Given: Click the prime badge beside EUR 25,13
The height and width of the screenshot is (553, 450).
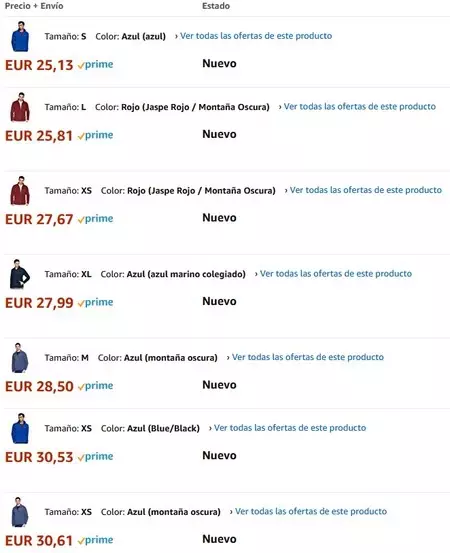Looking at the screenshot, I should click(x=96, y=65).
